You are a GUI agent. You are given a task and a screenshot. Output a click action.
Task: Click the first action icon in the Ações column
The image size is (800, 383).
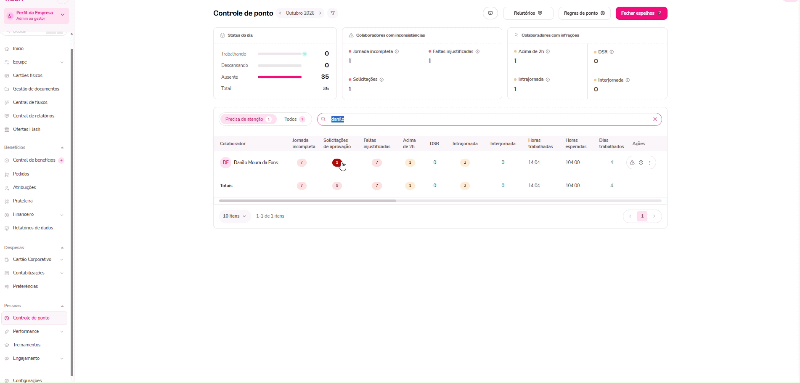[632, 163]
